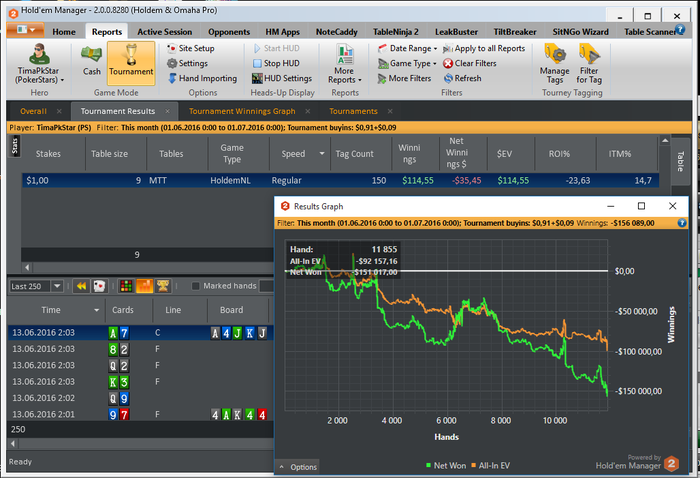Click the hands list left scroll arrow

tap(12, 444)
